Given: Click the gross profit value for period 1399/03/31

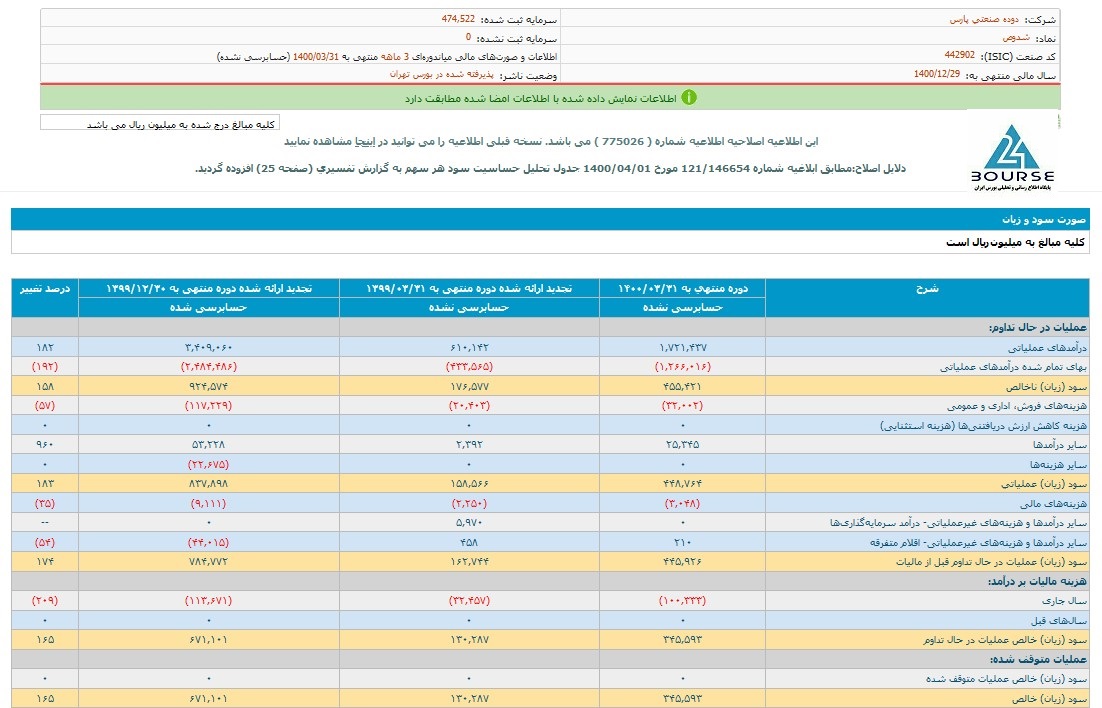Looking at the screenshot, I should coord(469,387).
